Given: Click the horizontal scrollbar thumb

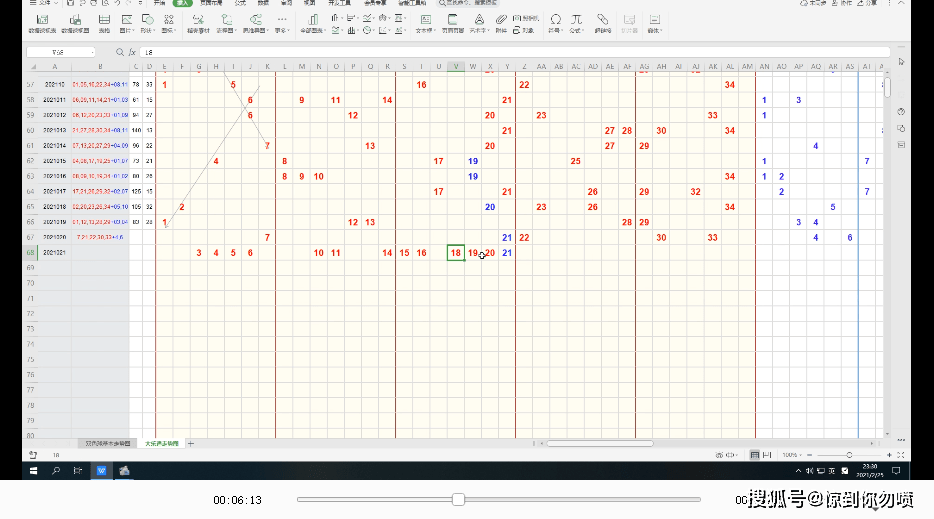Looking at the screenshot, I should [600, 443].
